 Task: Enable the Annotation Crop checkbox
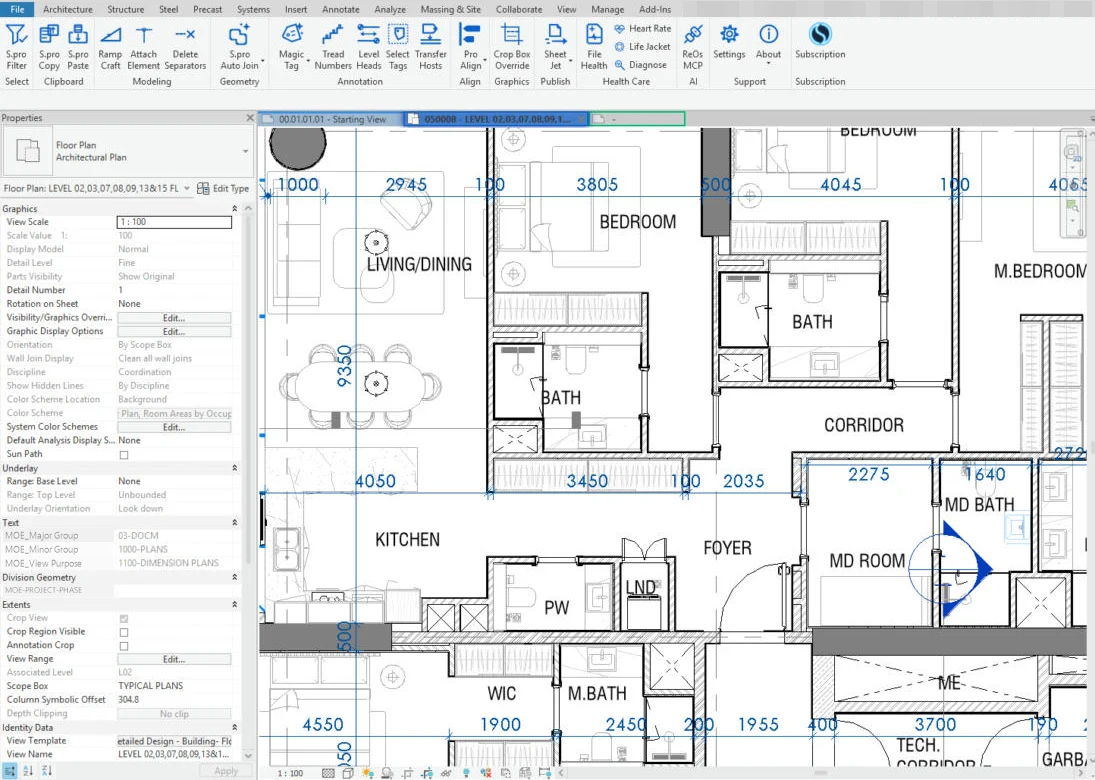[124, 646]
